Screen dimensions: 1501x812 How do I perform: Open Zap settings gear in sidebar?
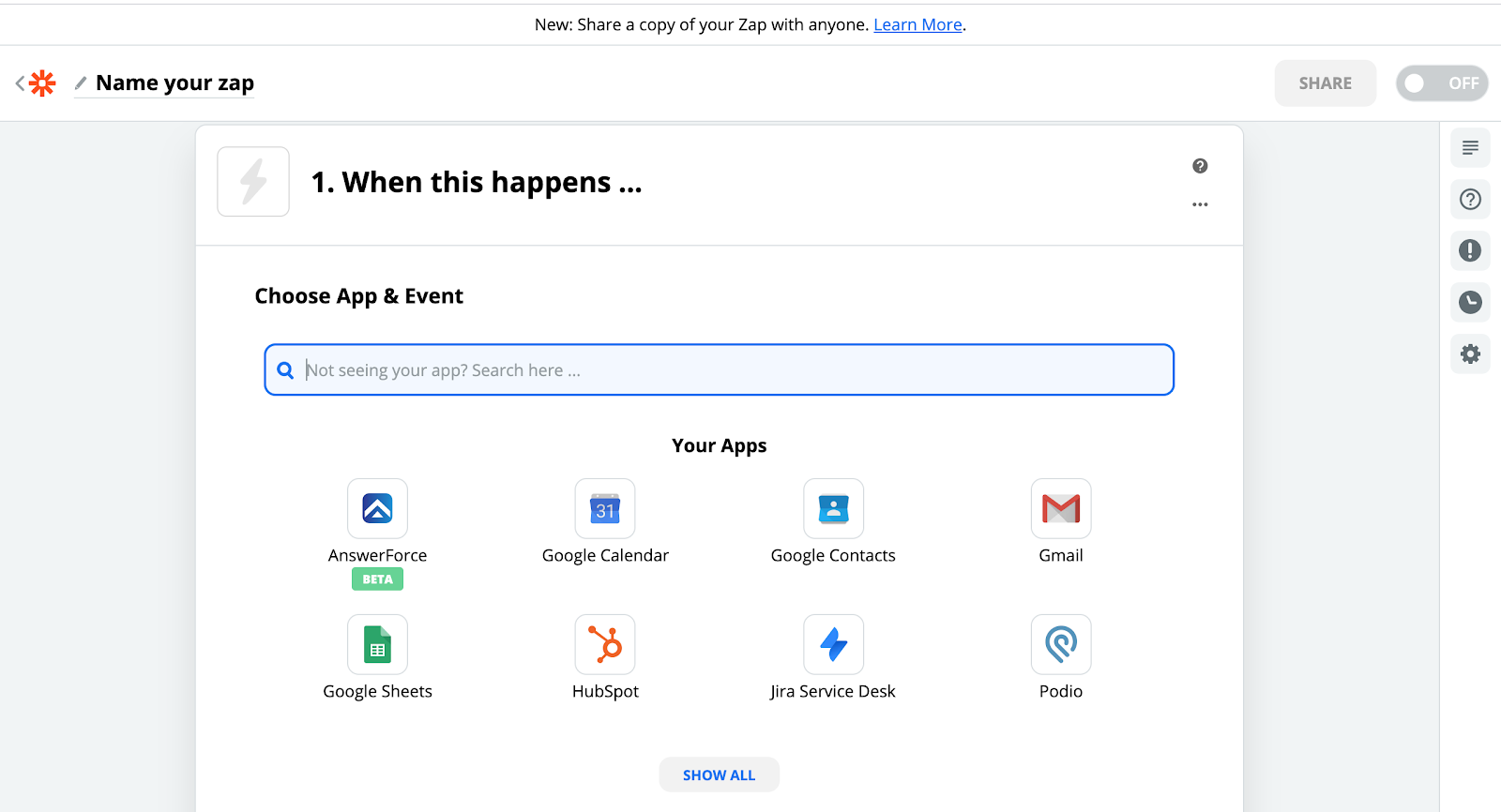click(1470, 353)
